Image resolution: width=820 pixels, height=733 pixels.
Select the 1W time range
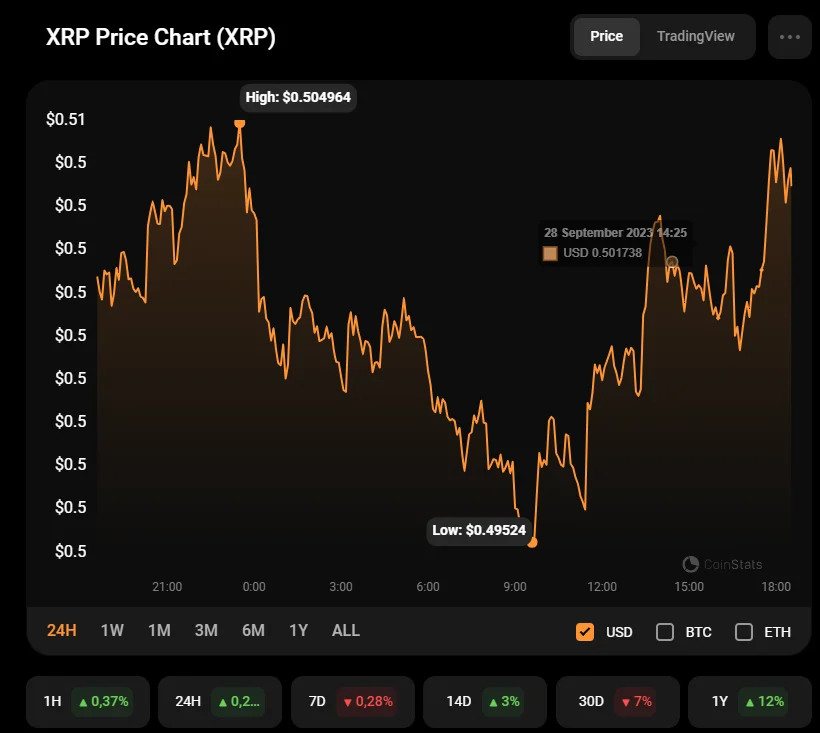click(x=112, y=630)
